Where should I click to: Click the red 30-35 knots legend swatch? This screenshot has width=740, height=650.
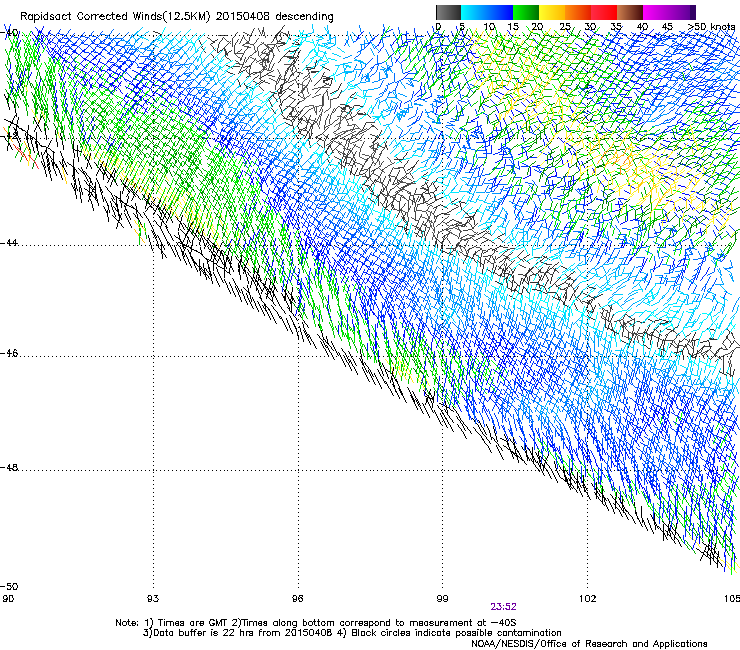604,12
